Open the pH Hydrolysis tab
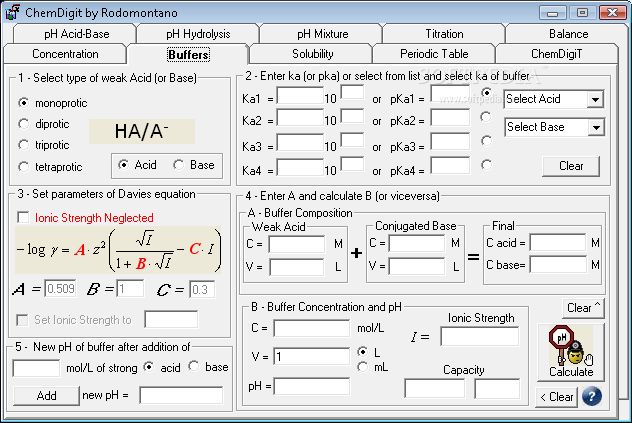This screenshot has width=632, height=423. coord(198,34)
